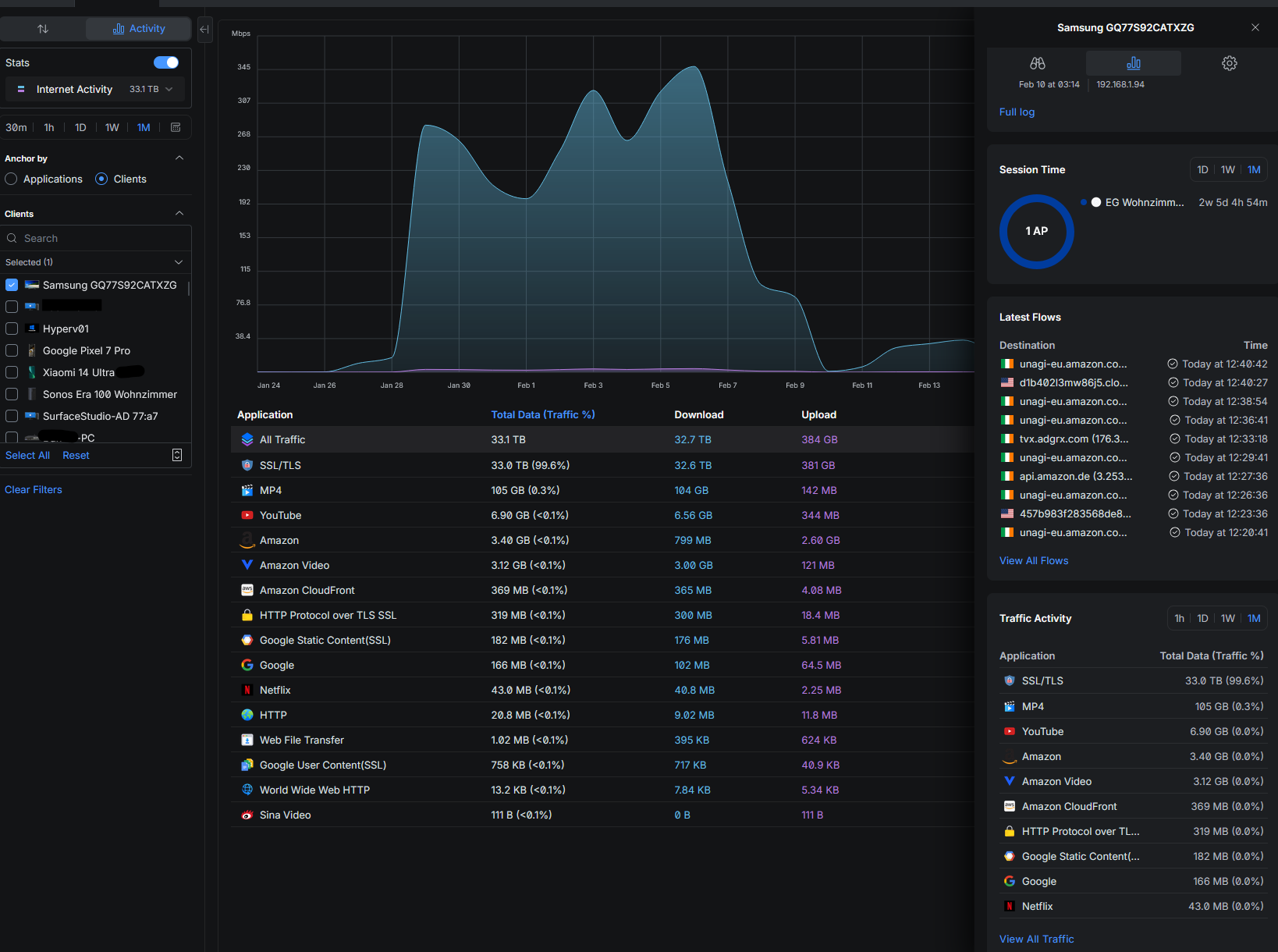The width and height of the screenshot is (1278, 952).
Task: Toggle the Stats switch off
Action: pos(166,62)
